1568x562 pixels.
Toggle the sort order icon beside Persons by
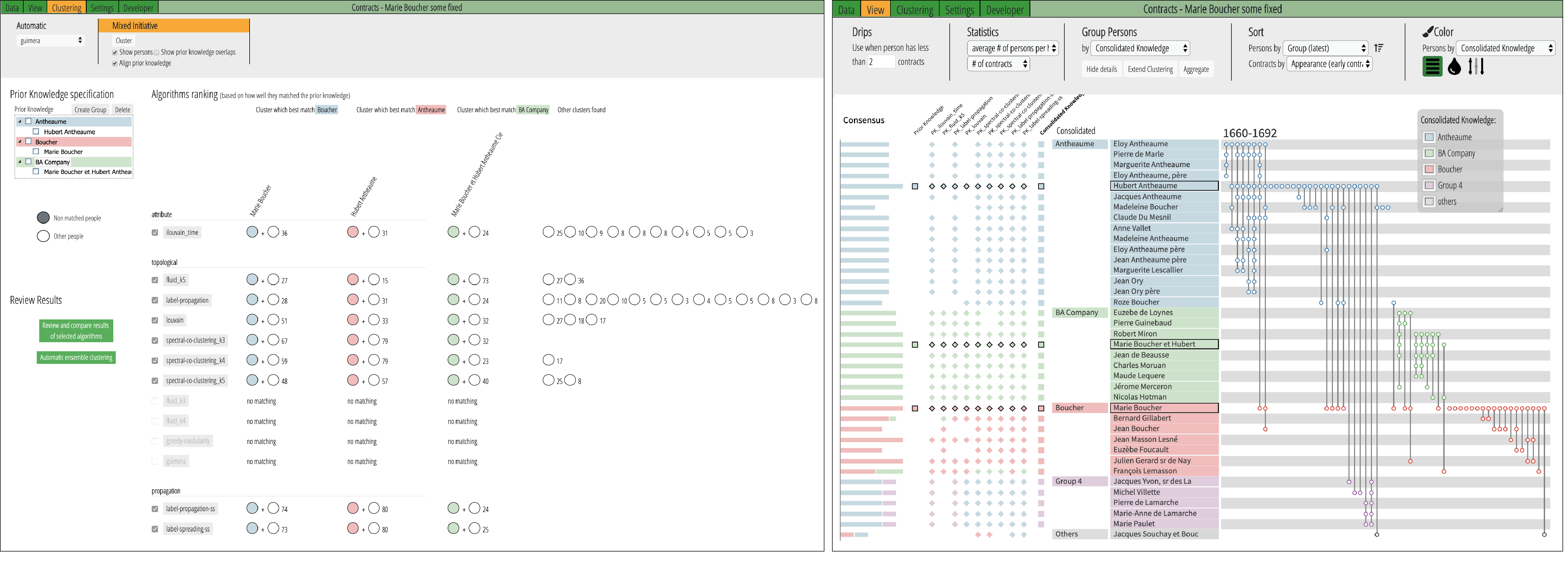1379,48
